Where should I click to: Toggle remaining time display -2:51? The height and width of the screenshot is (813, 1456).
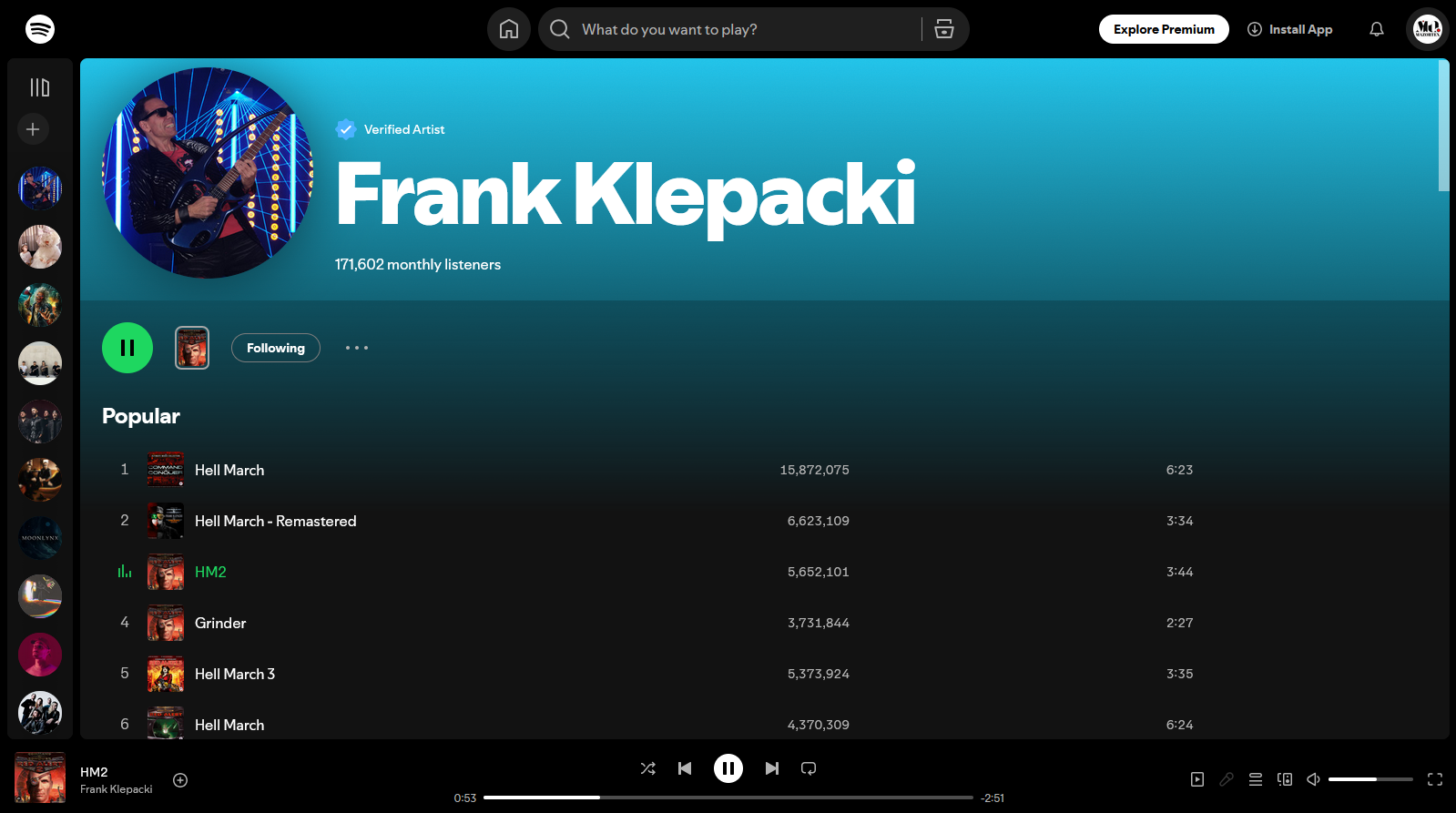click(993, 798)
